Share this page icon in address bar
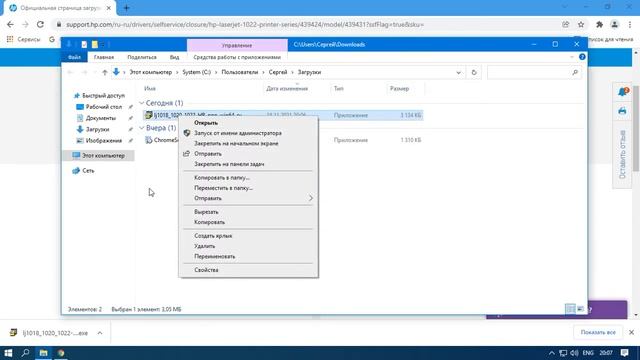Screen dimensions: 640x360 click(566, 24)
